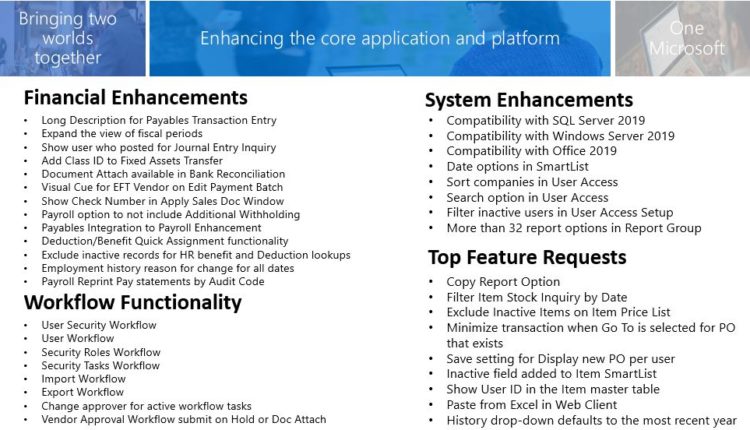
Task: Select the 'Enhancing the core application and platform' banner
Action: 379,39
